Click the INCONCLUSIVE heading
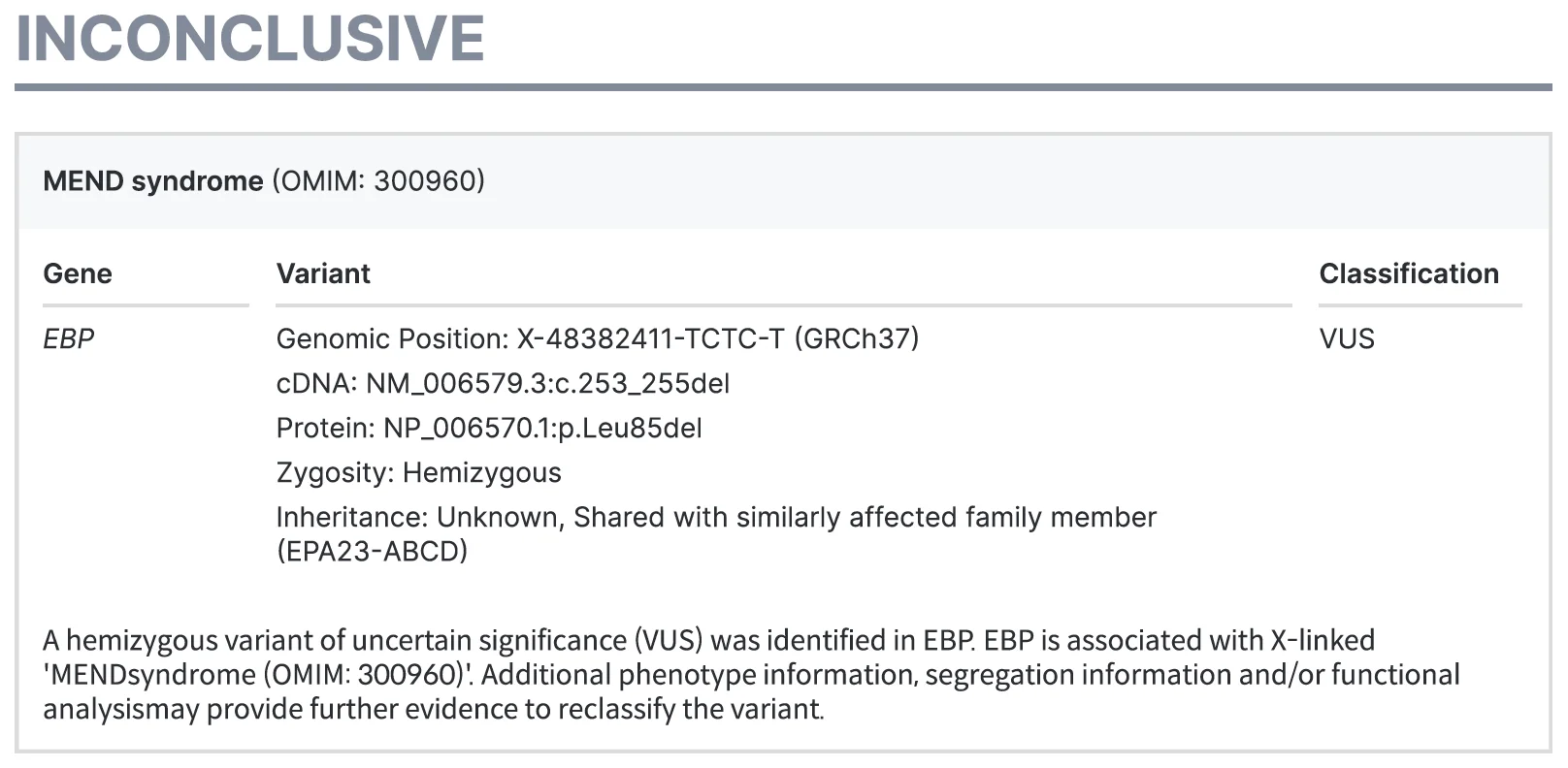This screenshot has width=1568, height=768. coord(250,39)
